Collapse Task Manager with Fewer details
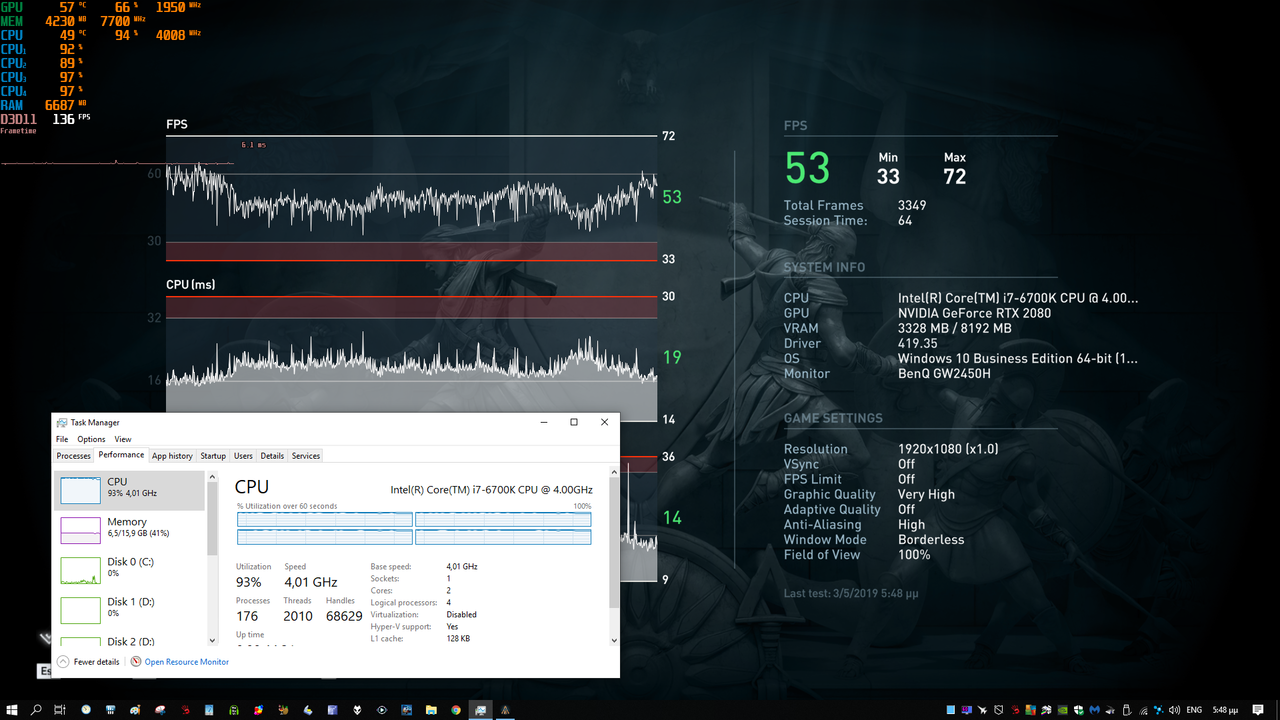This screenshot has height=720, width=1280. (88, 662)
